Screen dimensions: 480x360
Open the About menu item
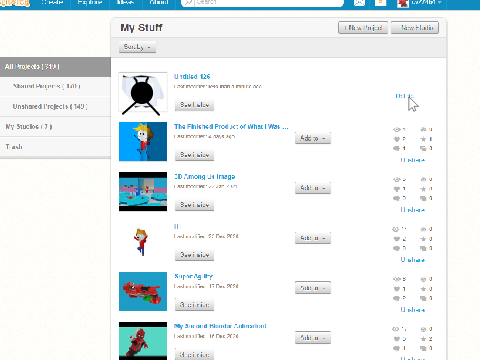(159, 2)
